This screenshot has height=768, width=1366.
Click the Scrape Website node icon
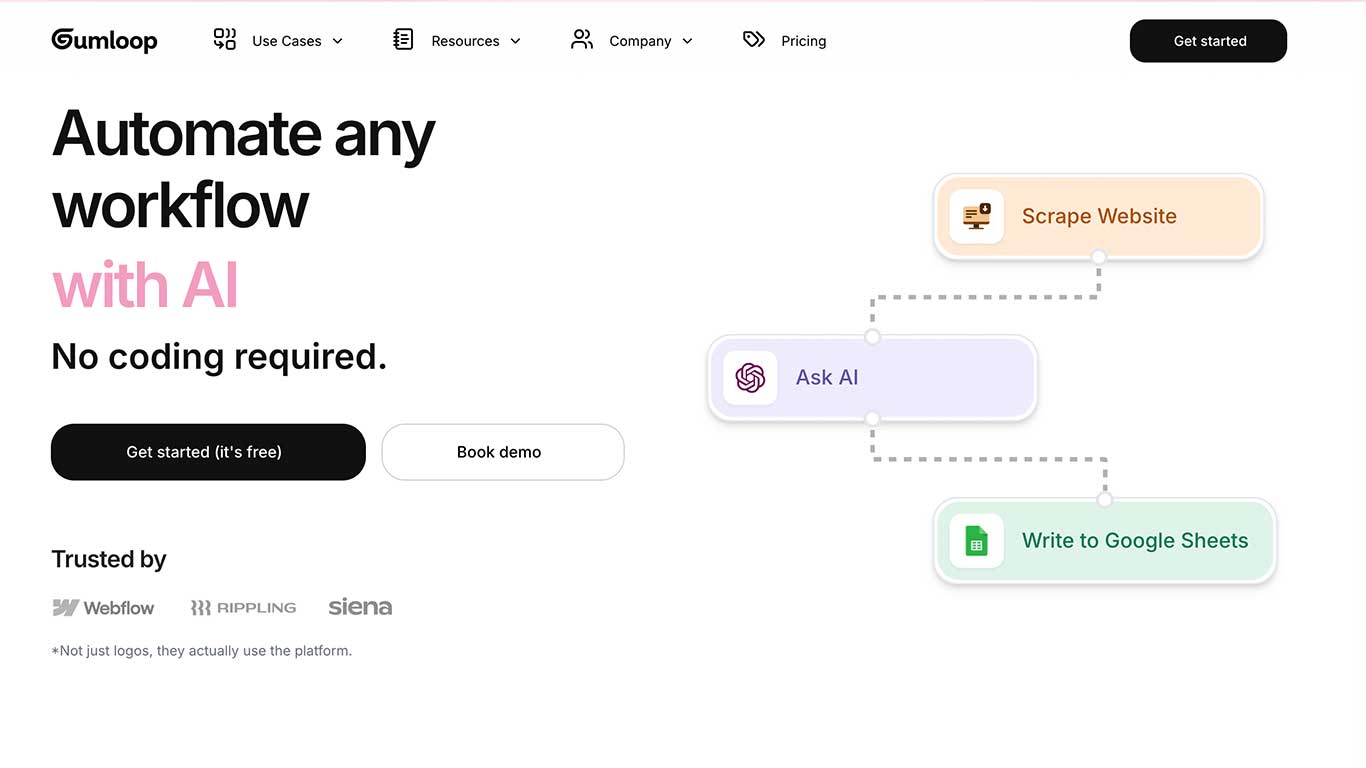976,216
